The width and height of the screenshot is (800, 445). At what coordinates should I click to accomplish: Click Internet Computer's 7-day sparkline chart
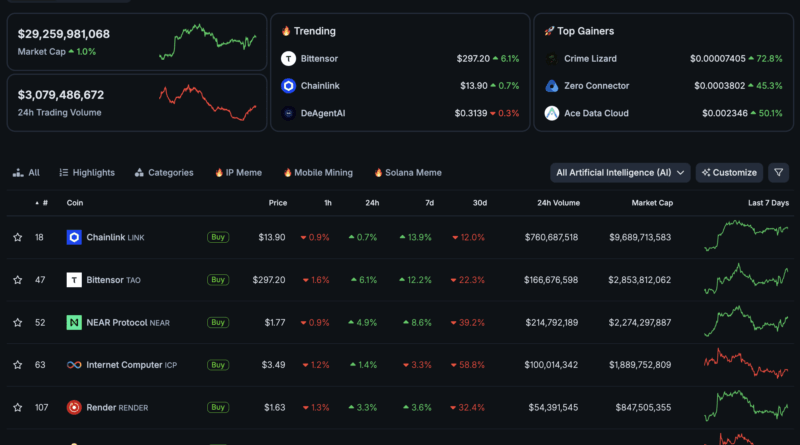click(x=745, y=365)
